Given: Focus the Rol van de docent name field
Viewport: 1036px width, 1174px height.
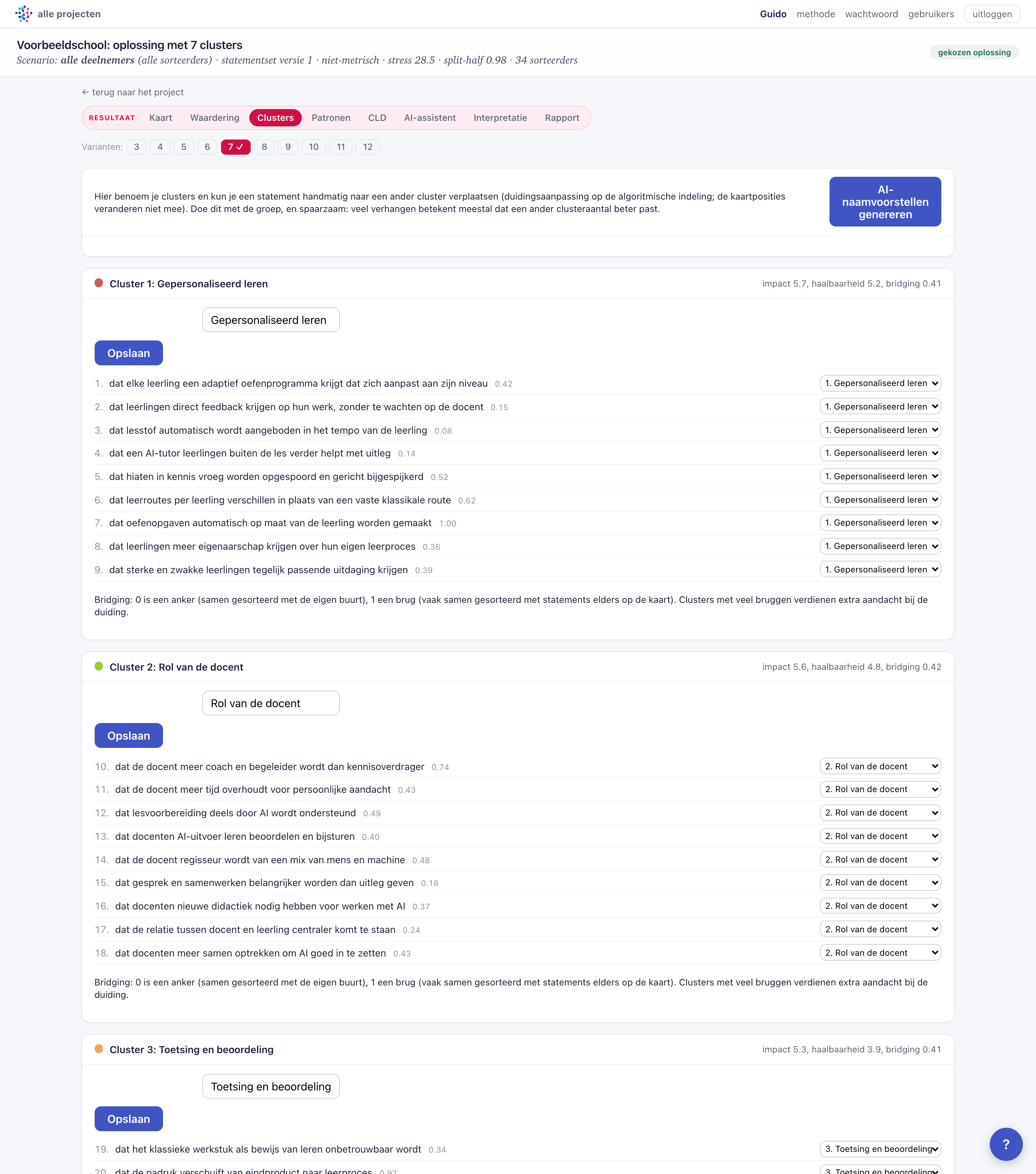Looking at the screenshot, I should (x=271, y=703).
